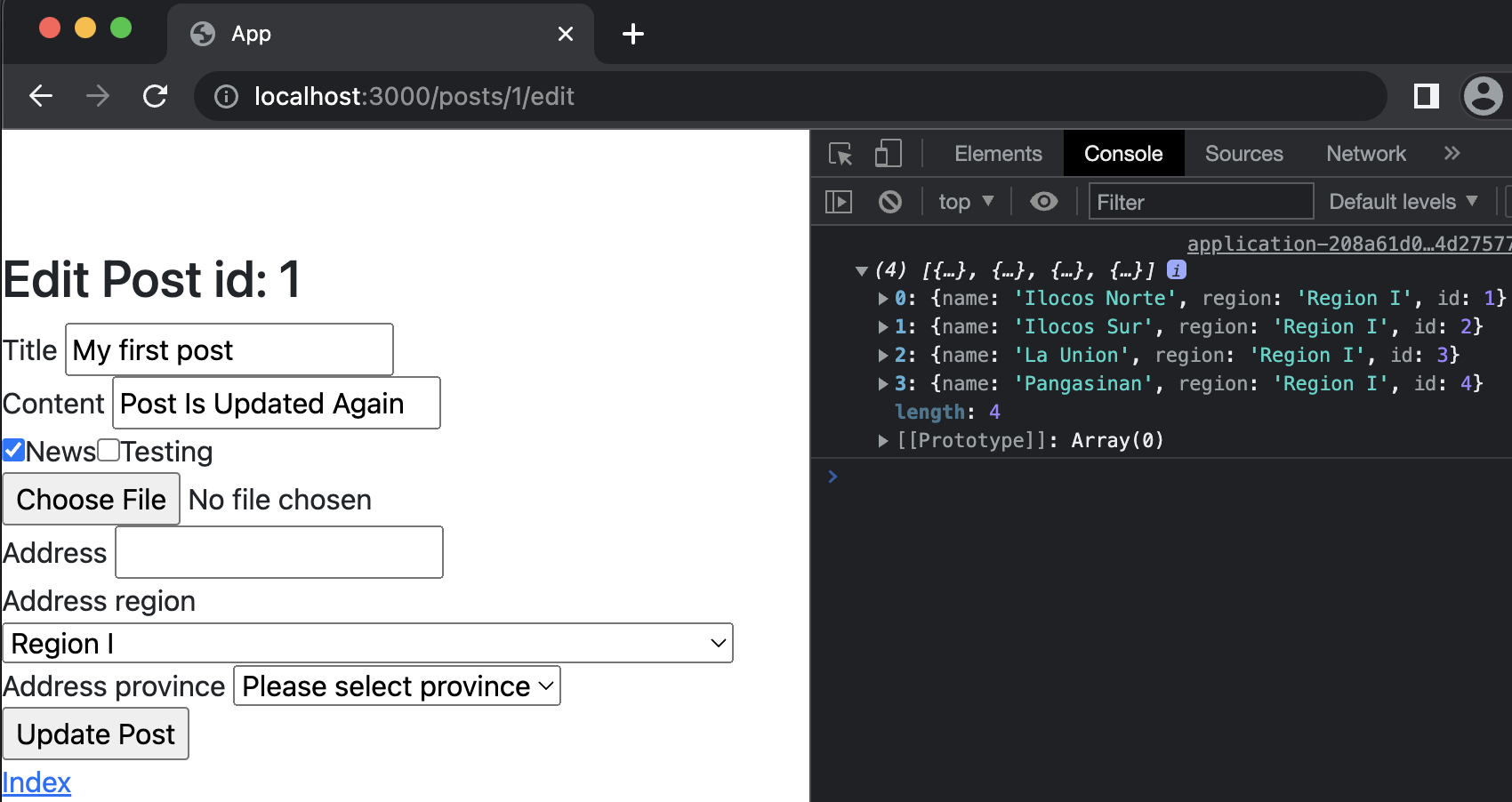Open the Address region dropdown
This screenshot has height=802, width=1512.
367,643
